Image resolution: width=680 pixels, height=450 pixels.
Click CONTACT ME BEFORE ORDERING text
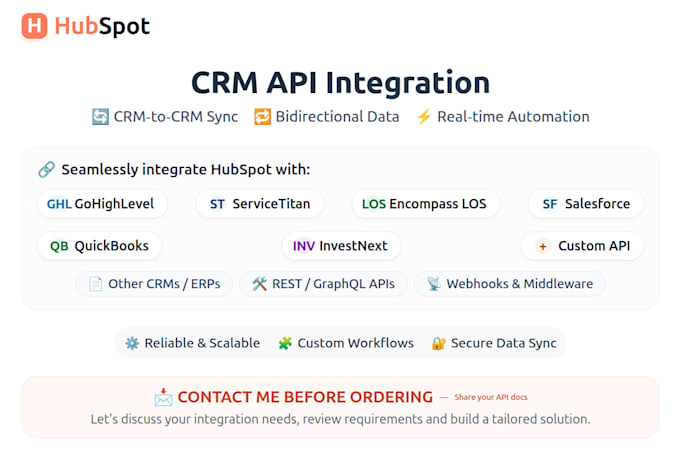(305, 397)
